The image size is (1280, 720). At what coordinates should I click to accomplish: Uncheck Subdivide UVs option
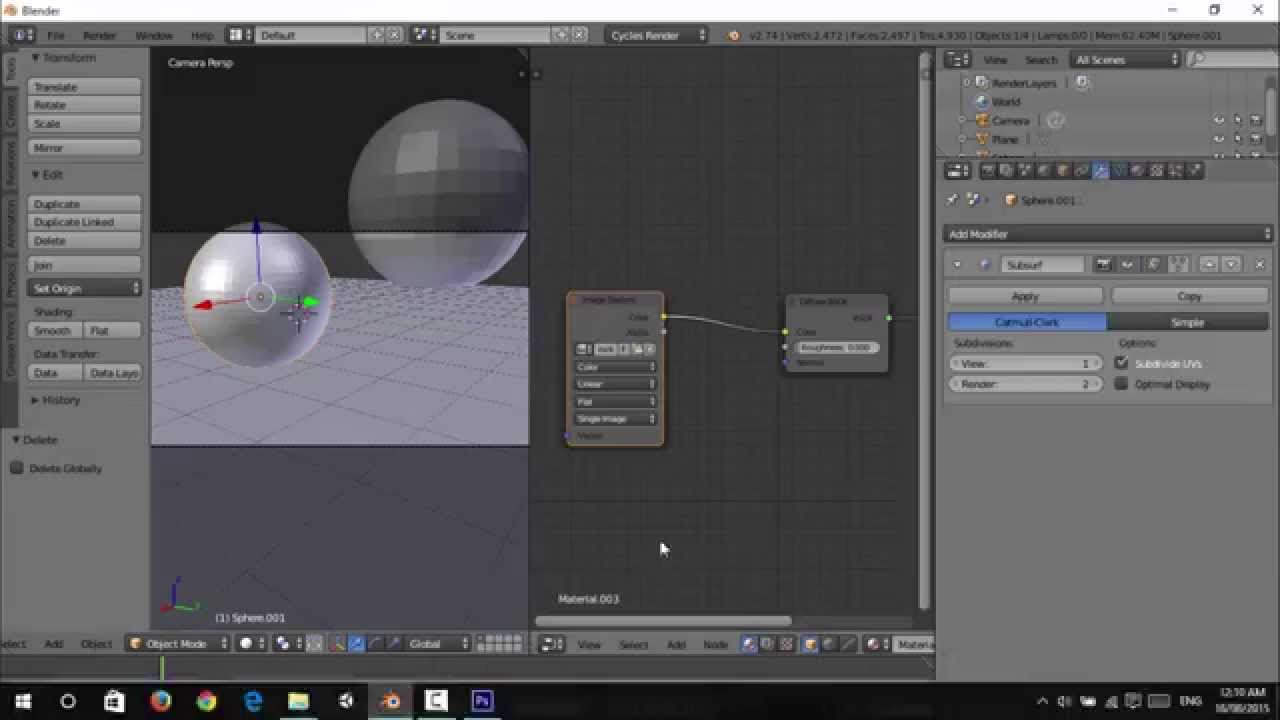coord(1121,363)
